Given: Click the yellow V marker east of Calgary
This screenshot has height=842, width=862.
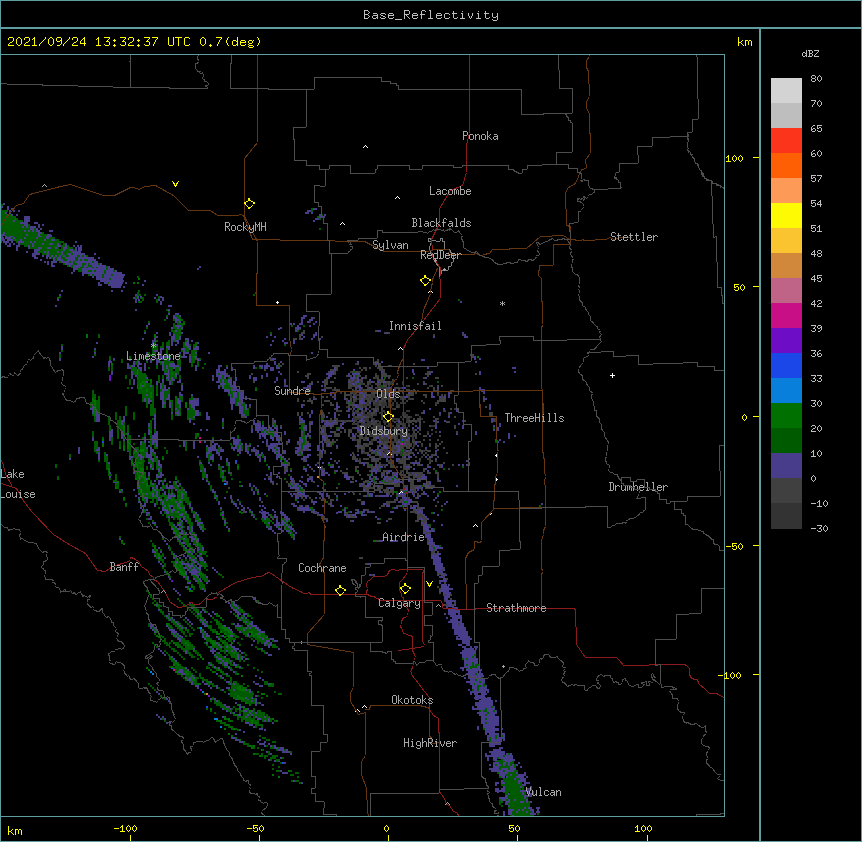Looking at the screenshot, I should [x=429, y=584].
